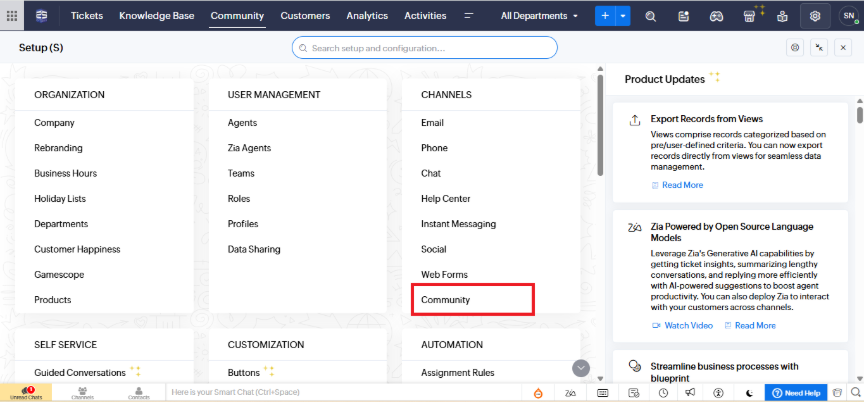Open the Analytics tab
Image resolution: width=864 pixels, height=402 pixels.
pos(367,16)
